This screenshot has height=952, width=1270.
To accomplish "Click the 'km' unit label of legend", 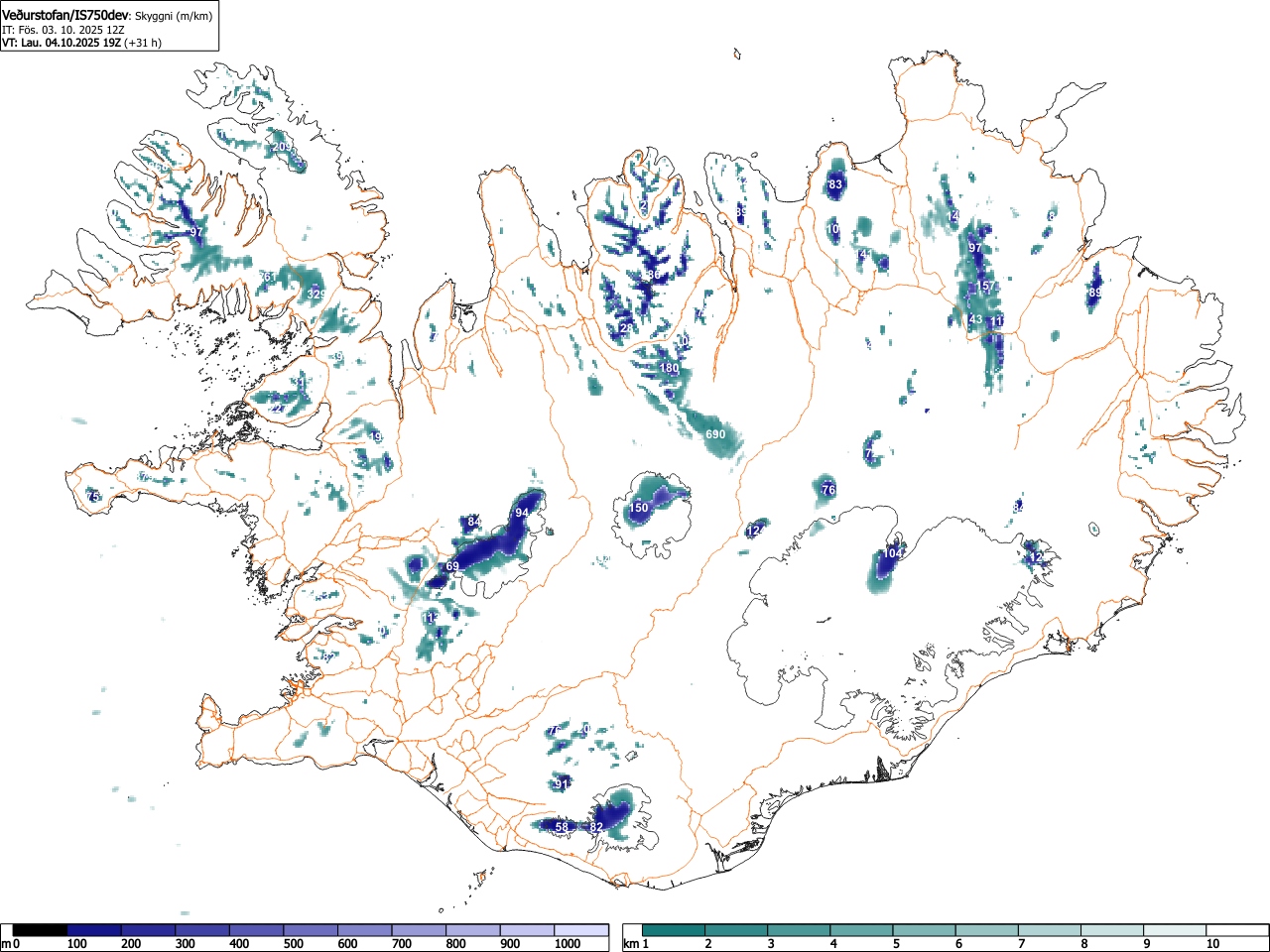I will (630, 944).
